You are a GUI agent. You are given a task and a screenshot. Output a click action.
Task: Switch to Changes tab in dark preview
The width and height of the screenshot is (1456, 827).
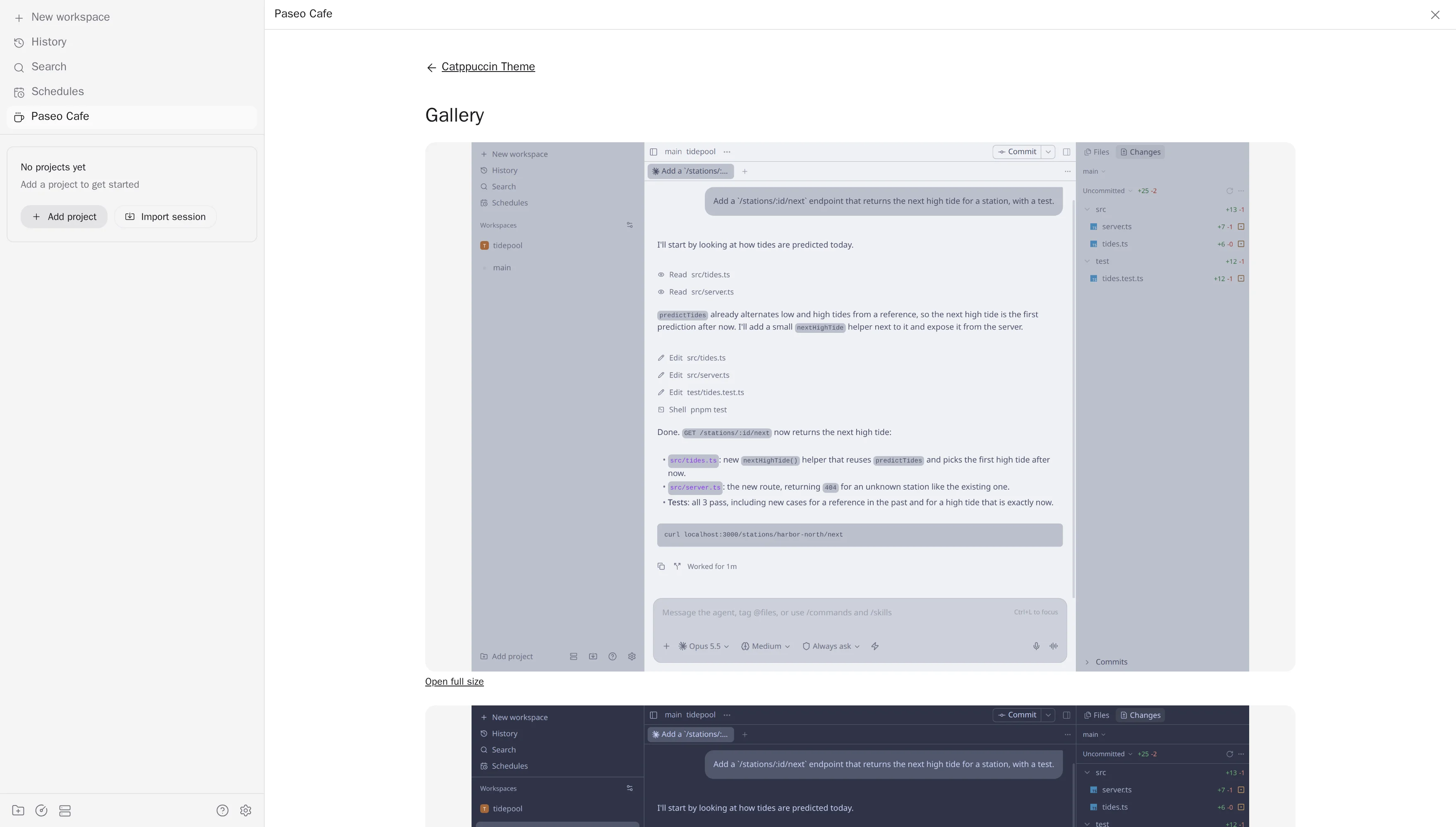pyautogui.click(x=1140, y=716)
